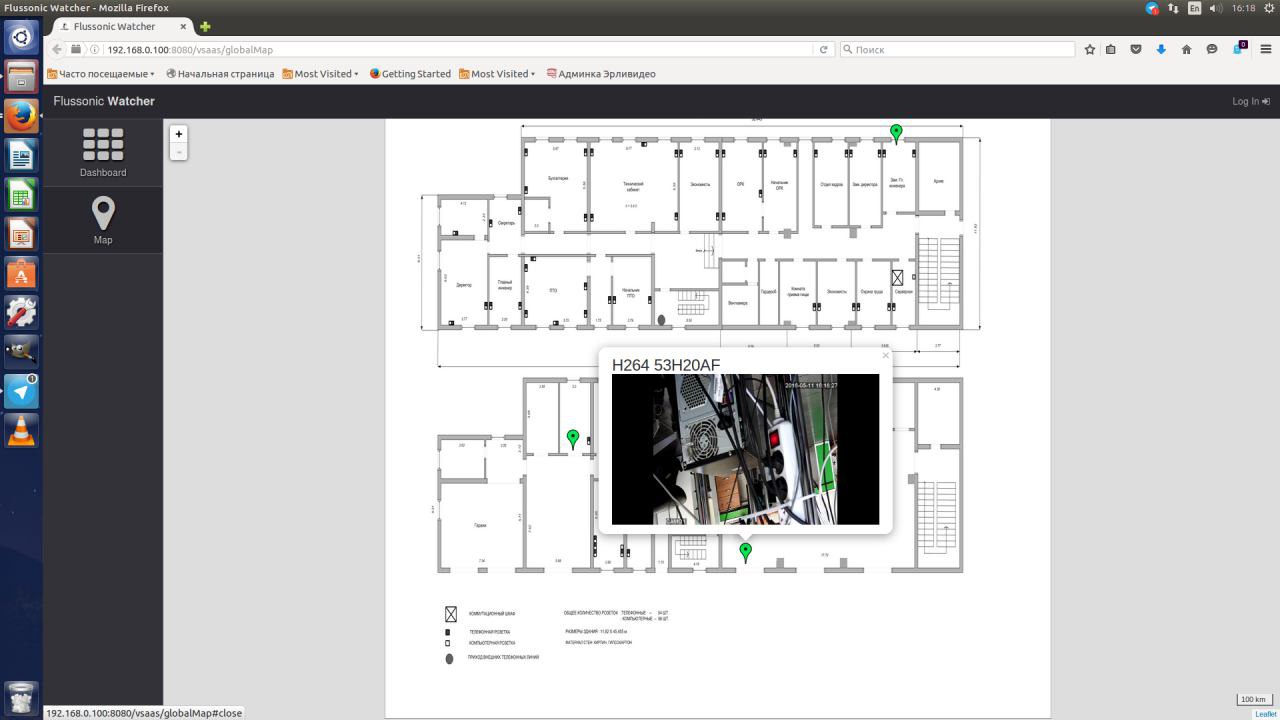The width and height of the screenshot is (1280, 720).
Task: Click the camera video preview
Action: (745, 449)
